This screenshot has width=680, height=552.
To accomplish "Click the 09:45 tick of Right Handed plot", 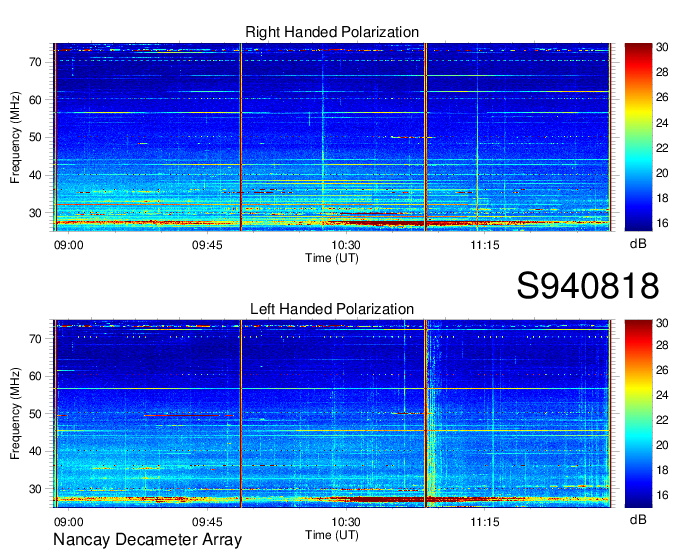I will coord(207,245).
